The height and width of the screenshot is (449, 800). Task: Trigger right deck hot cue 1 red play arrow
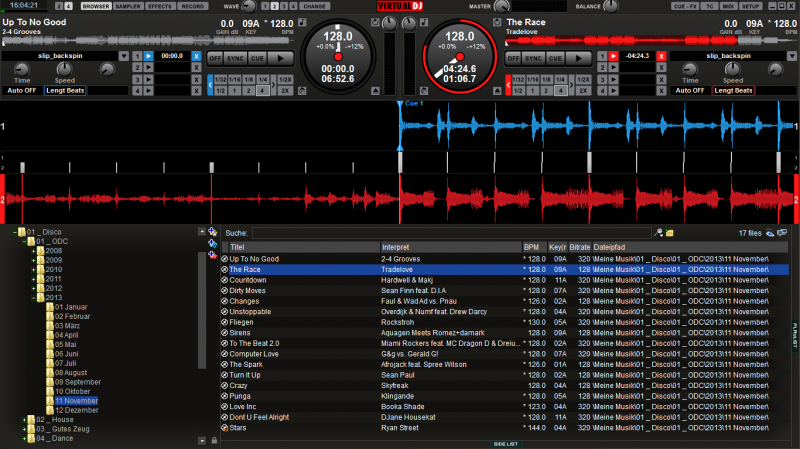click(x=614, y=56)
